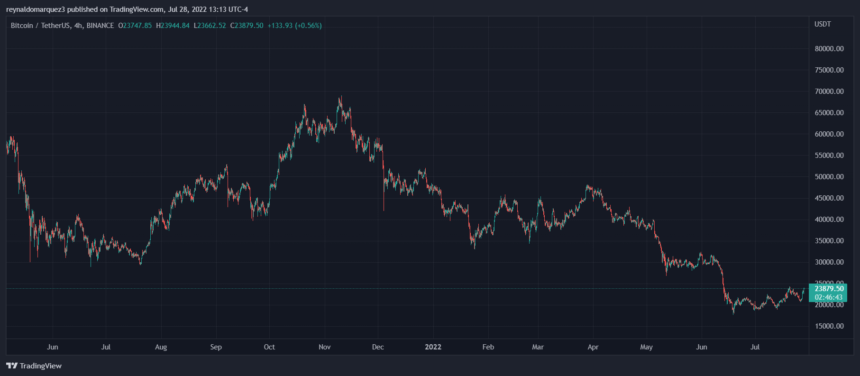Image resolution: width=860 pixels, height=376 pixels.
Task: Click the percentage change +0.56% value
Action: pos(309,25)
